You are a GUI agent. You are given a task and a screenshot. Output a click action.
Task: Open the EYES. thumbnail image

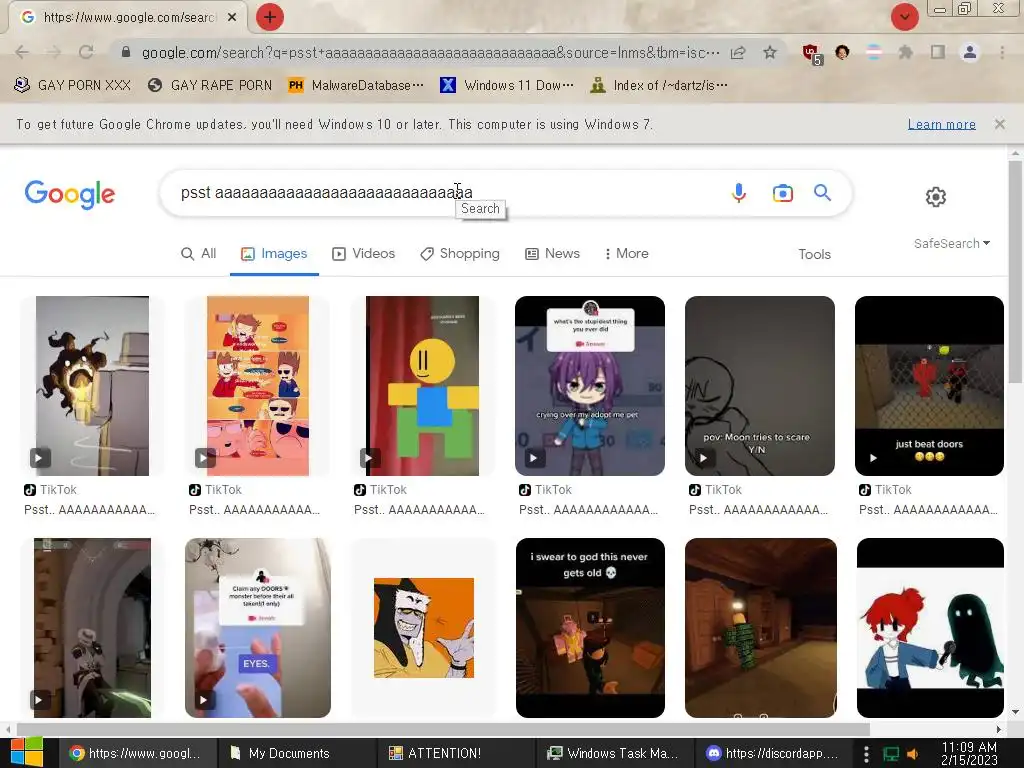[x=258, y=628]
